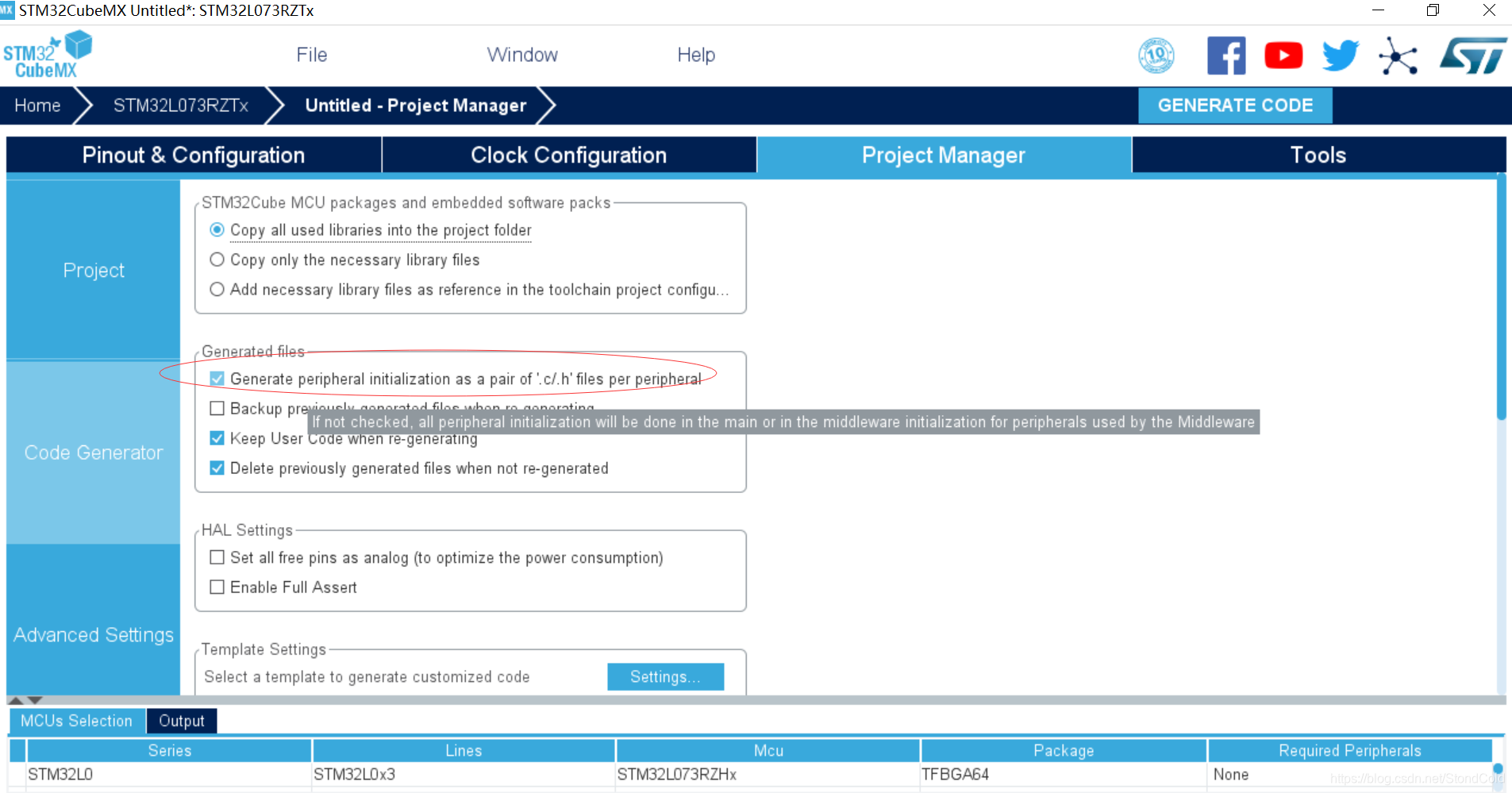Open the Facebook icon link
This screenshot has height=793, width=1512.
pyautogui.click(x=1226, y=56)
